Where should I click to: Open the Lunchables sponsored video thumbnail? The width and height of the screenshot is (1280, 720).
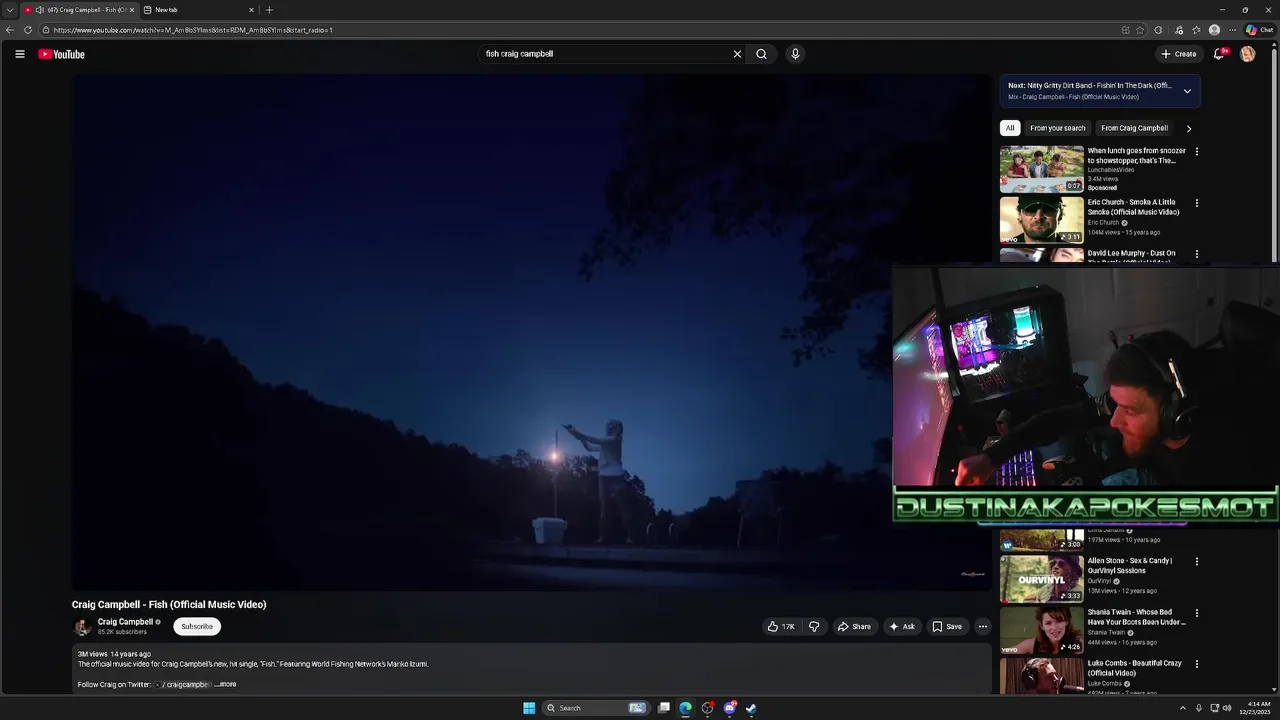[1042, 169]
